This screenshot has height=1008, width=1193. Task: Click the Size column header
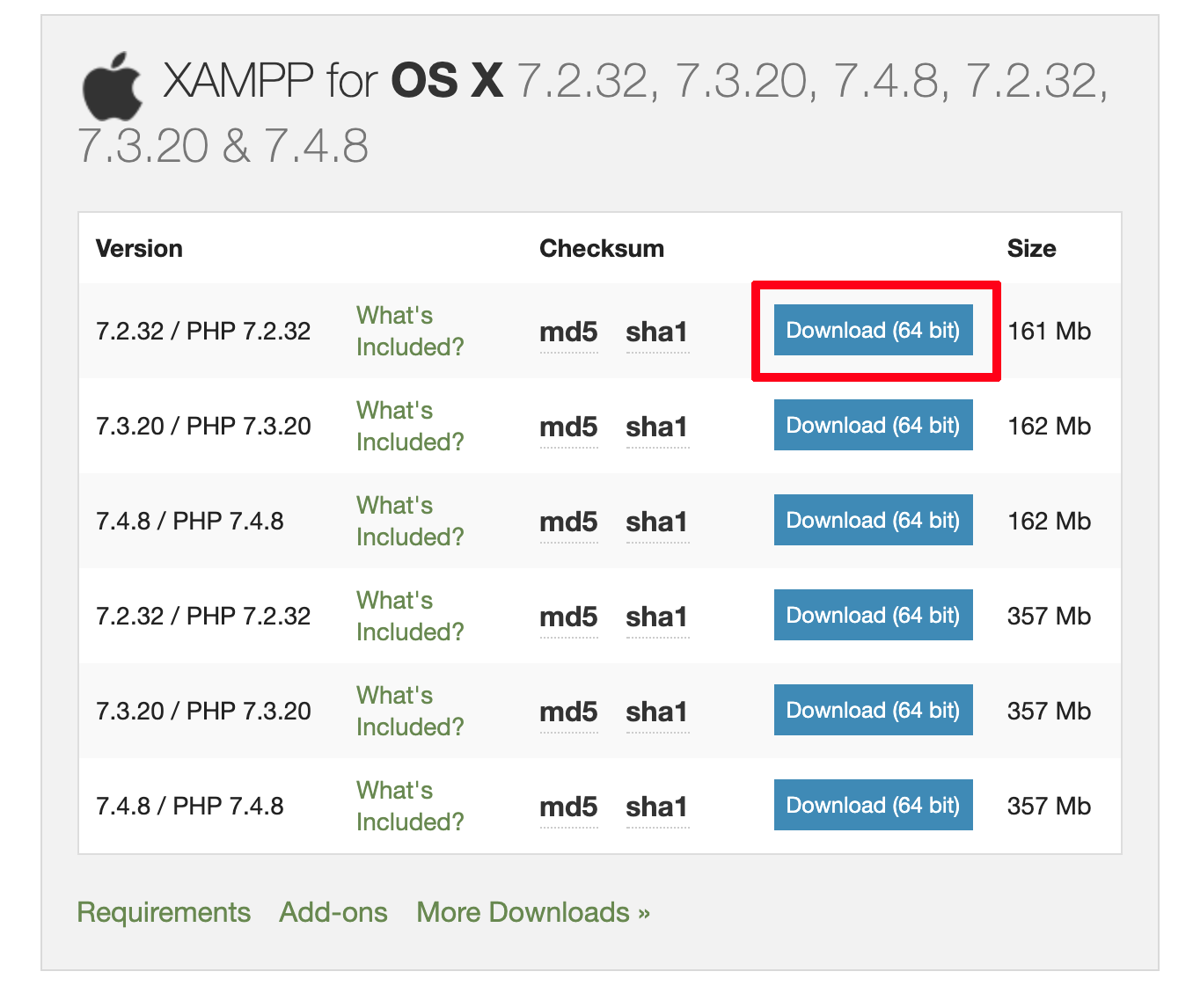(x=1031, y=248)
